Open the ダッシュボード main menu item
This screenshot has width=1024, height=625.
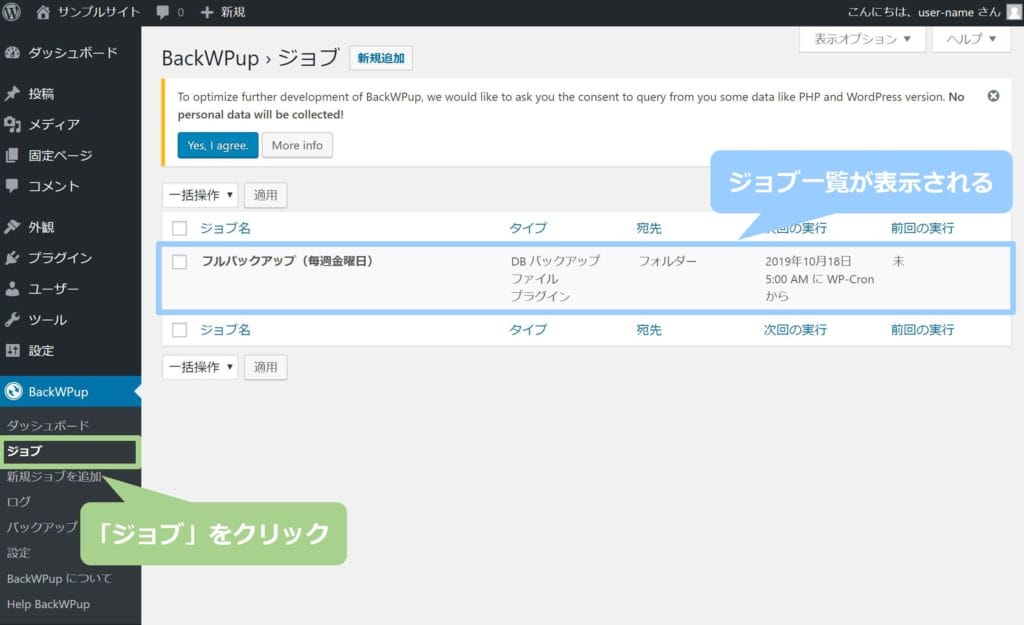click(x=72, y=53)
